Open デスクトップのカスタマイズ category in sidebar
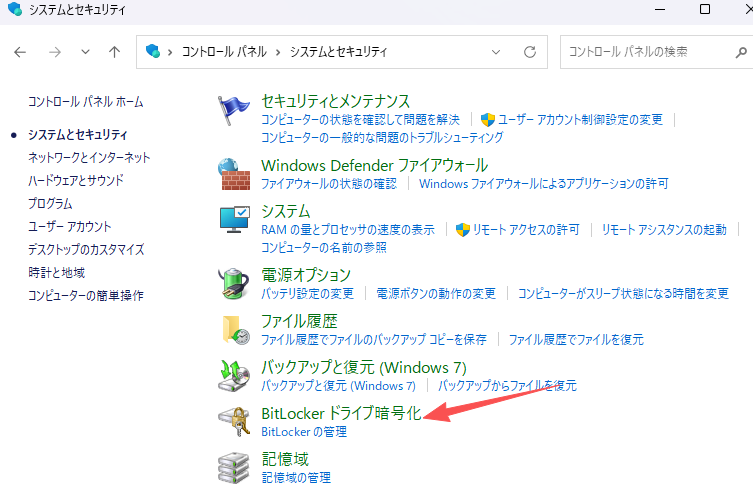The height and width of the screenshot is (485, 753). click(x=86, y=250)
